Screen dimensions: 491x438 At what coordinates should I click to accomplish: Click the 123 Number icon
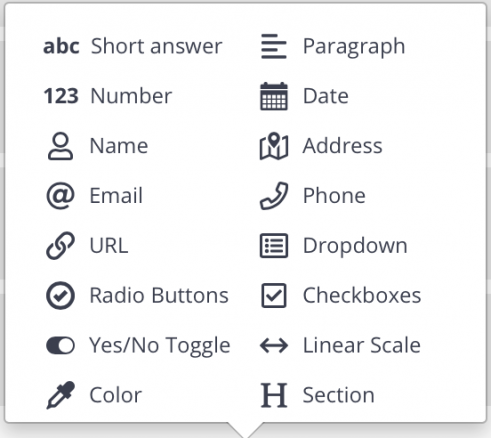point(61,96)
